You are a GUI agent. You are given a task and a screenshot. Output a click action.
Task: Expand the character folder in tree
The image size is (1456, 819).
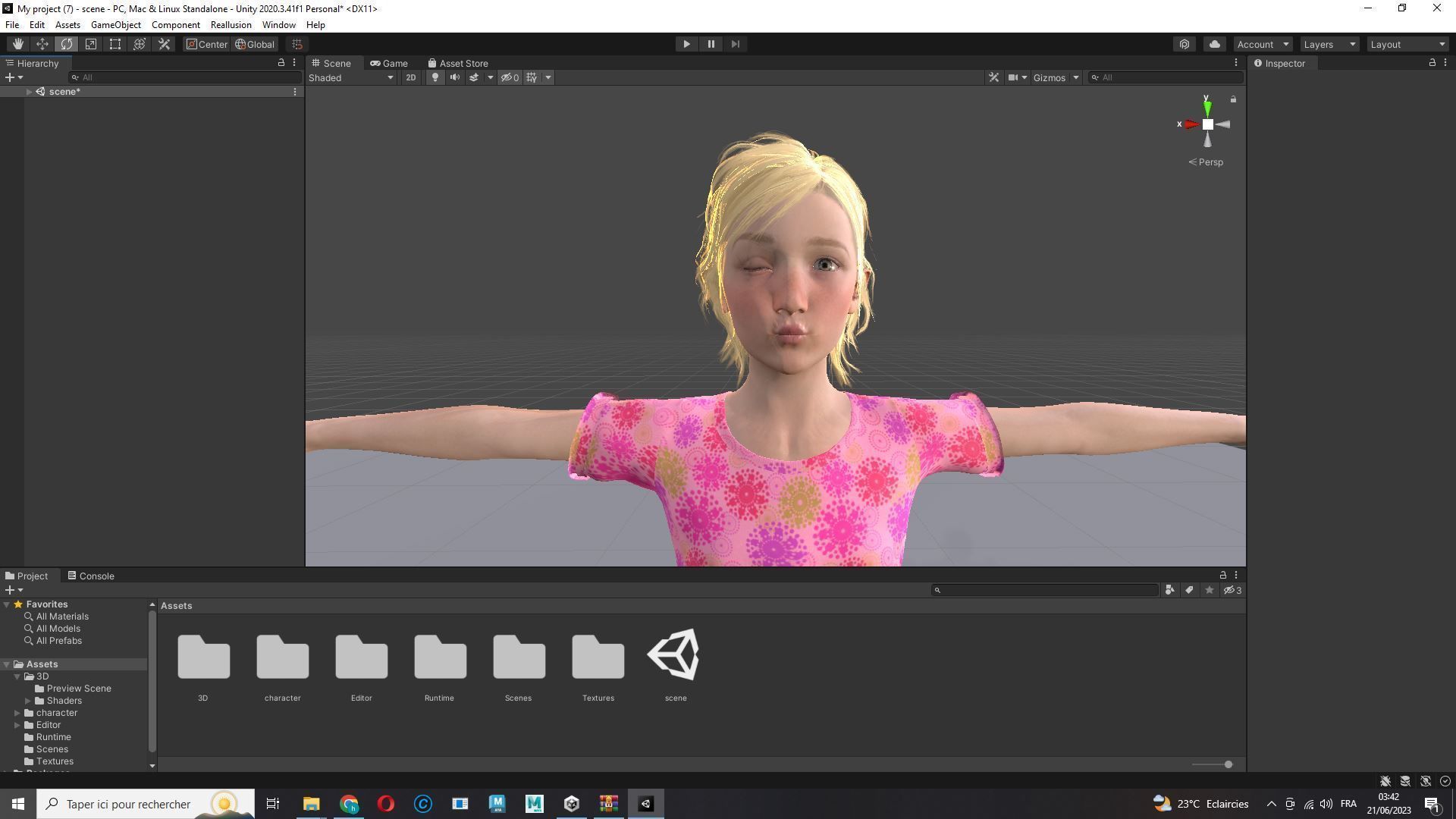[17, 713]
